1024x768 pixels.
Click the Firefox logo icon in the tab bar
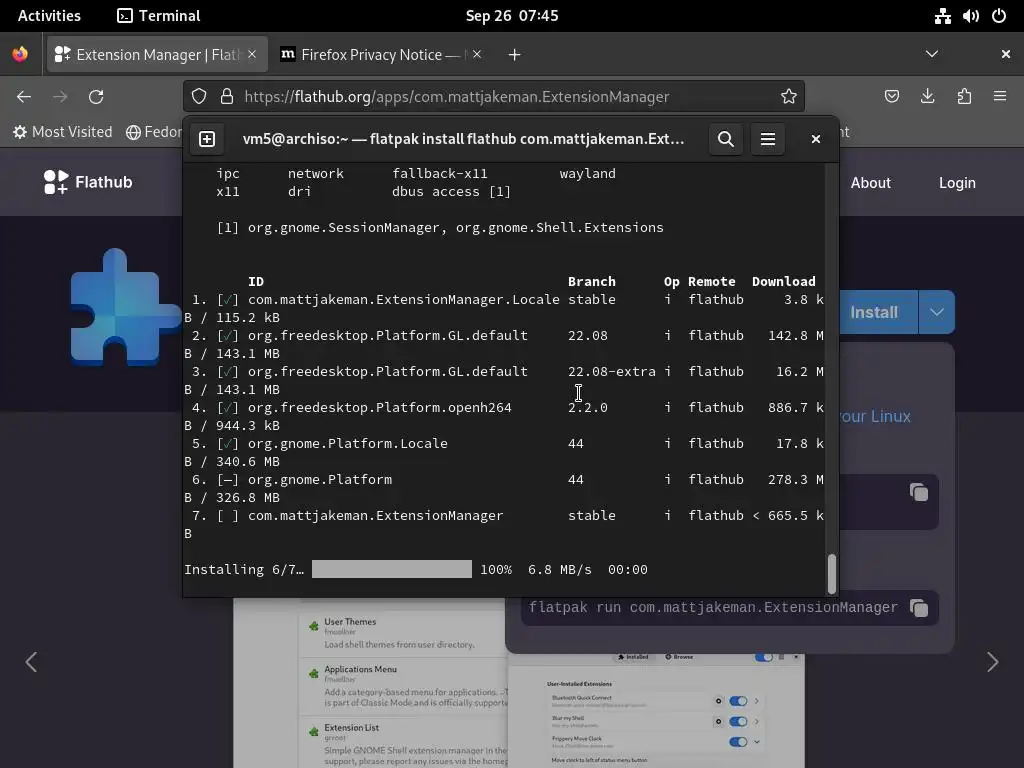coord(20,54)
